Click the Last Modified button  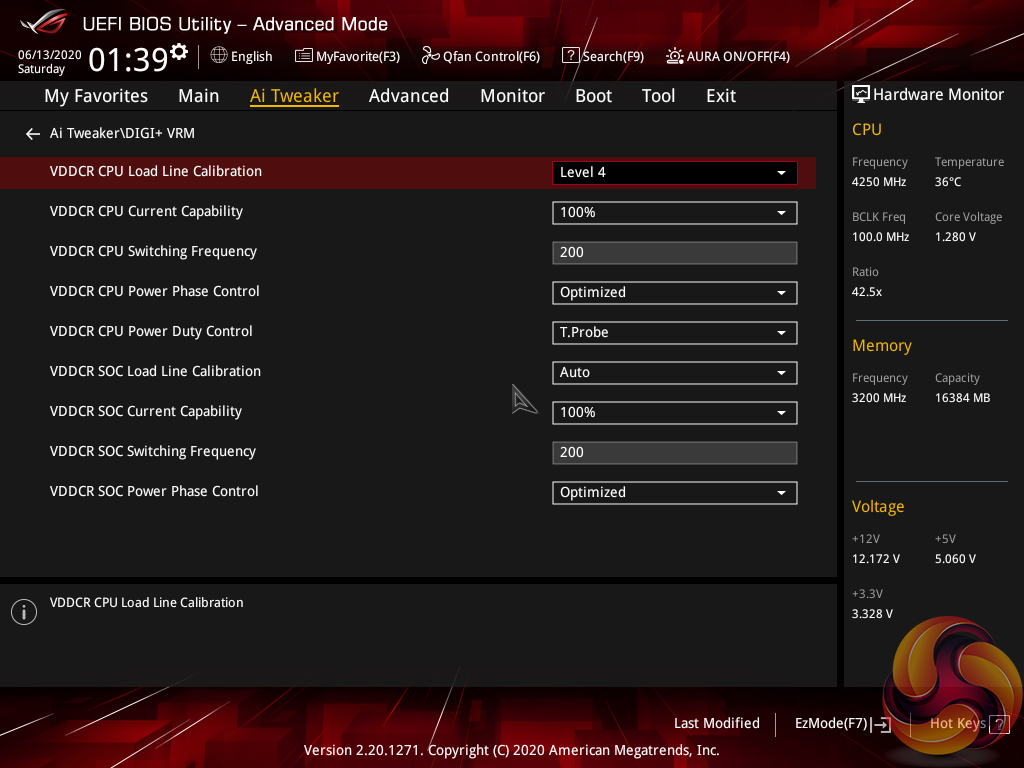point(716,723)
